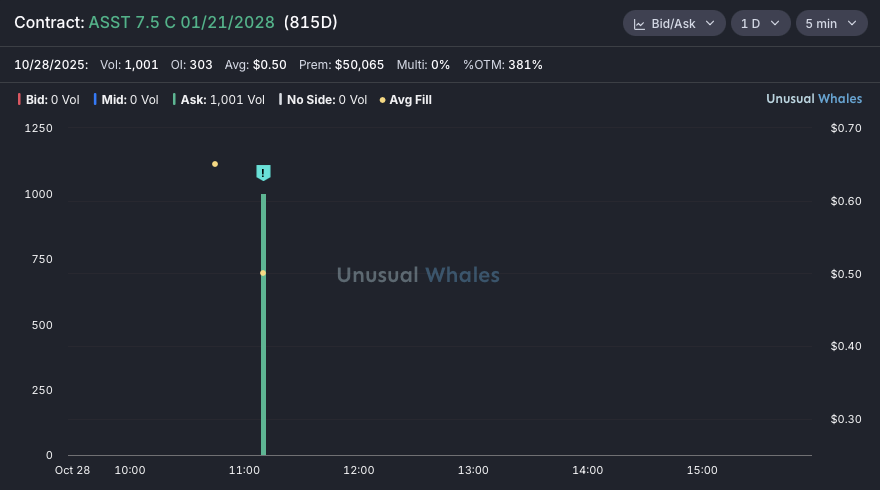Click the green ask volume bar at 11:10
The width and height of the screenshot is (880, 490).
[263, 324]
